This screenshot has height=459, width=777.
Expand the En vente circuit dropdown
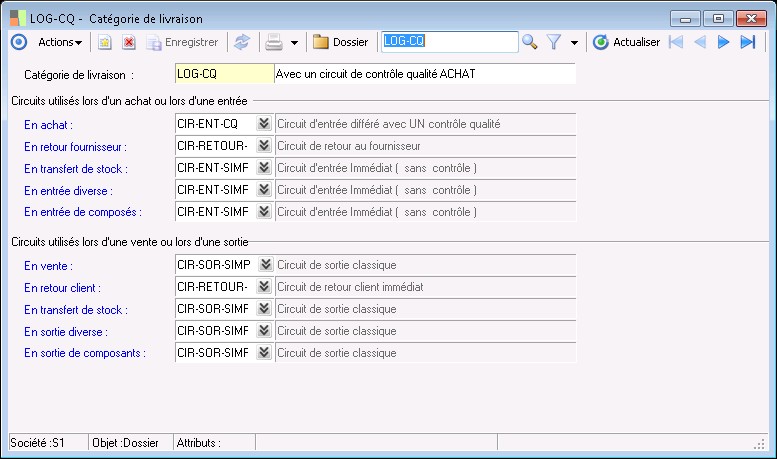266,264
